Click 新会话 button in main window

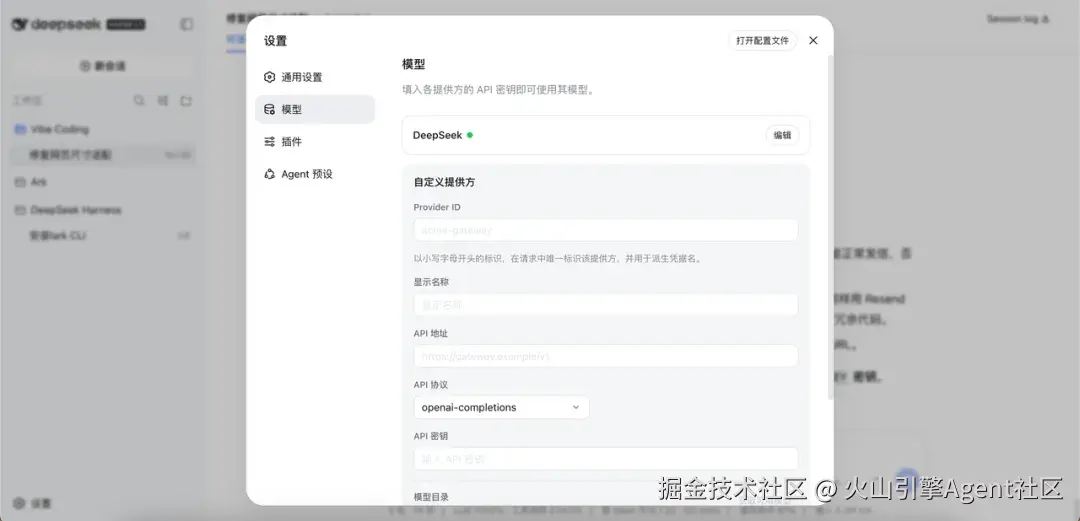pos(103,66)
